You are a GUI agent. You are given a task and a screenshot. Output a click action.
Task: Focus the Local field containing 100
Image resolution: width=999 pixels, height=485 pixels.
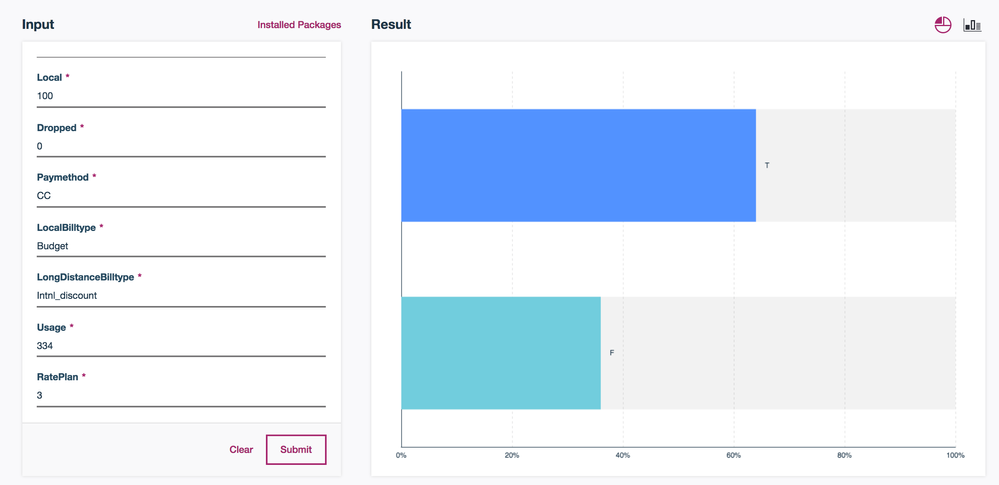(181, 96)
